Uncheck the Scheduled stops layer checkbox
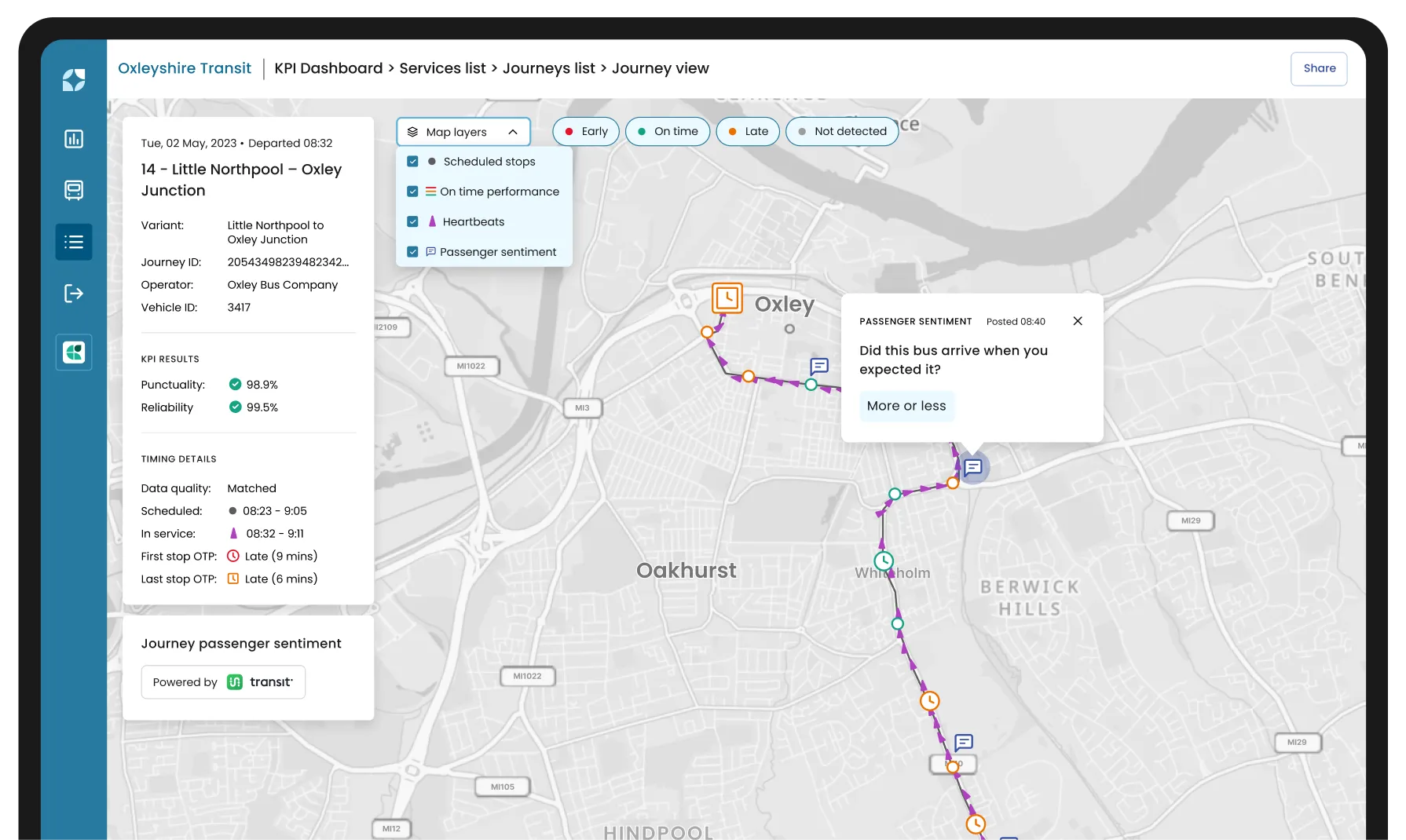Viewport: 1406px width, 840px height. click(412, 161)
